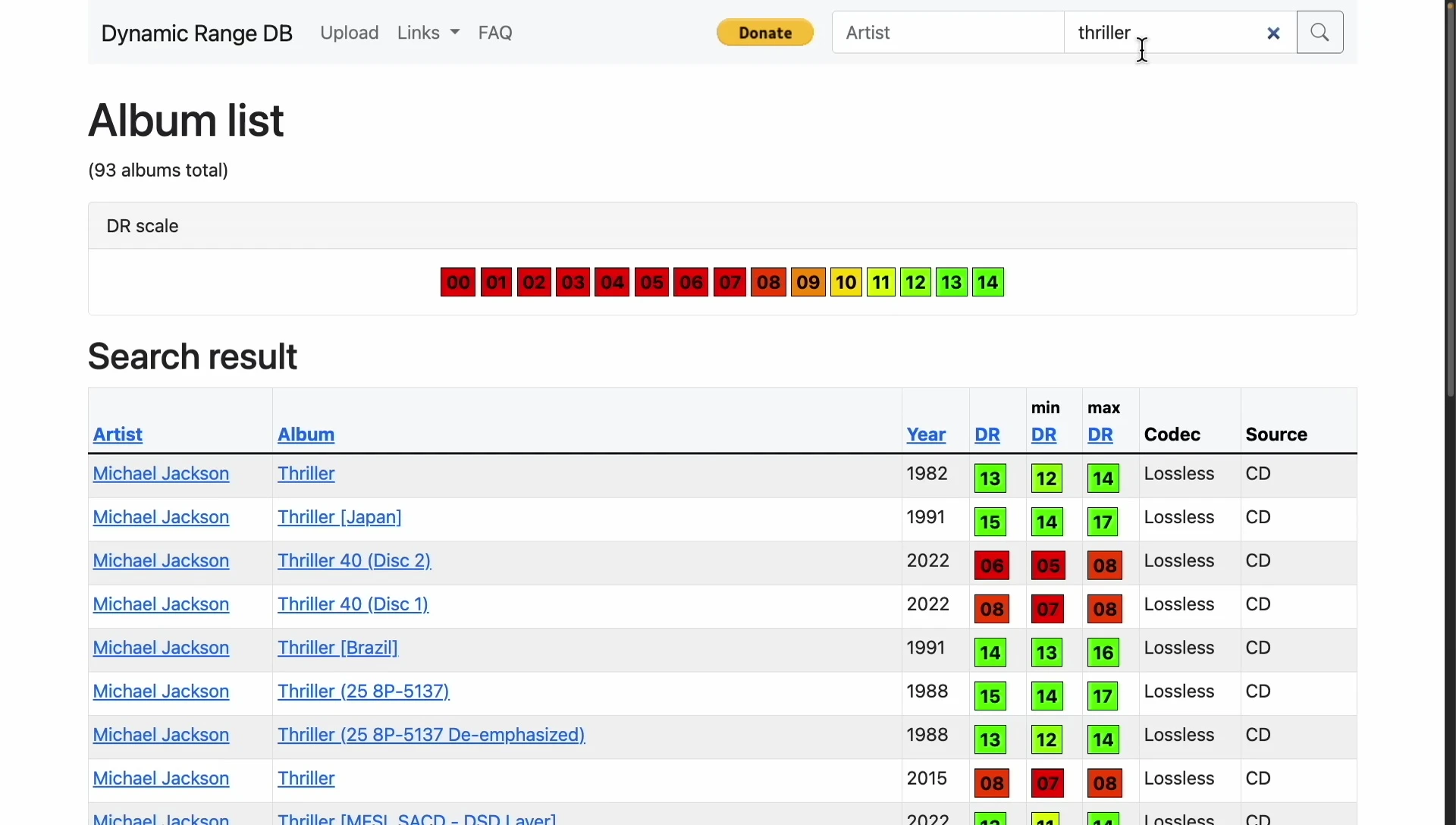Open Thriller 40 (Disc 2) album page
This screenshot has width=1456, height=825.
354,561
